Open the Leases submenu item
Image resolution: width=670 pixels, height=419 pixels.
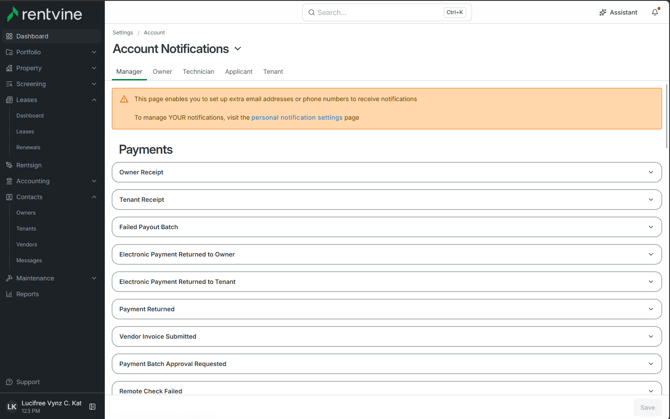click(x=25, y=132)
